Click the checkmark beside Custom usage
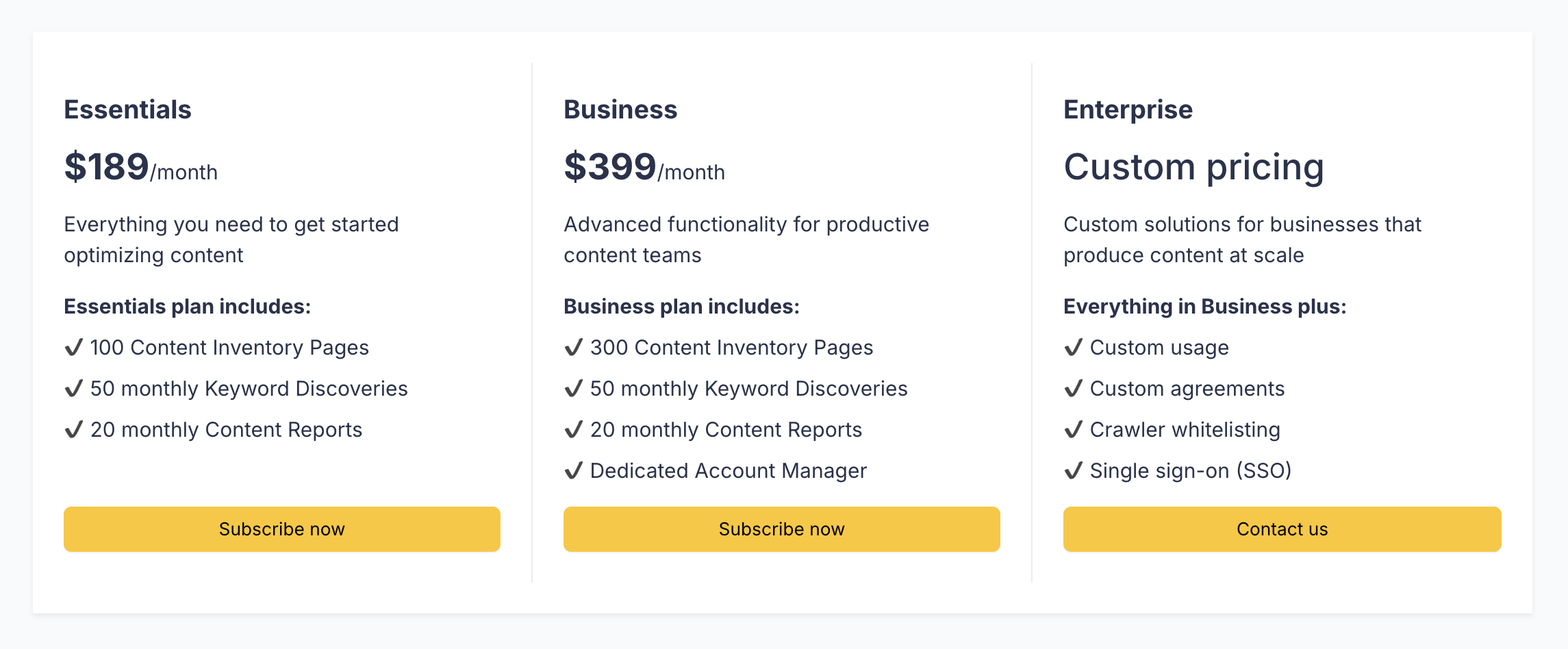Screen dimensions: 1568x649 (x=1074, y=348)
